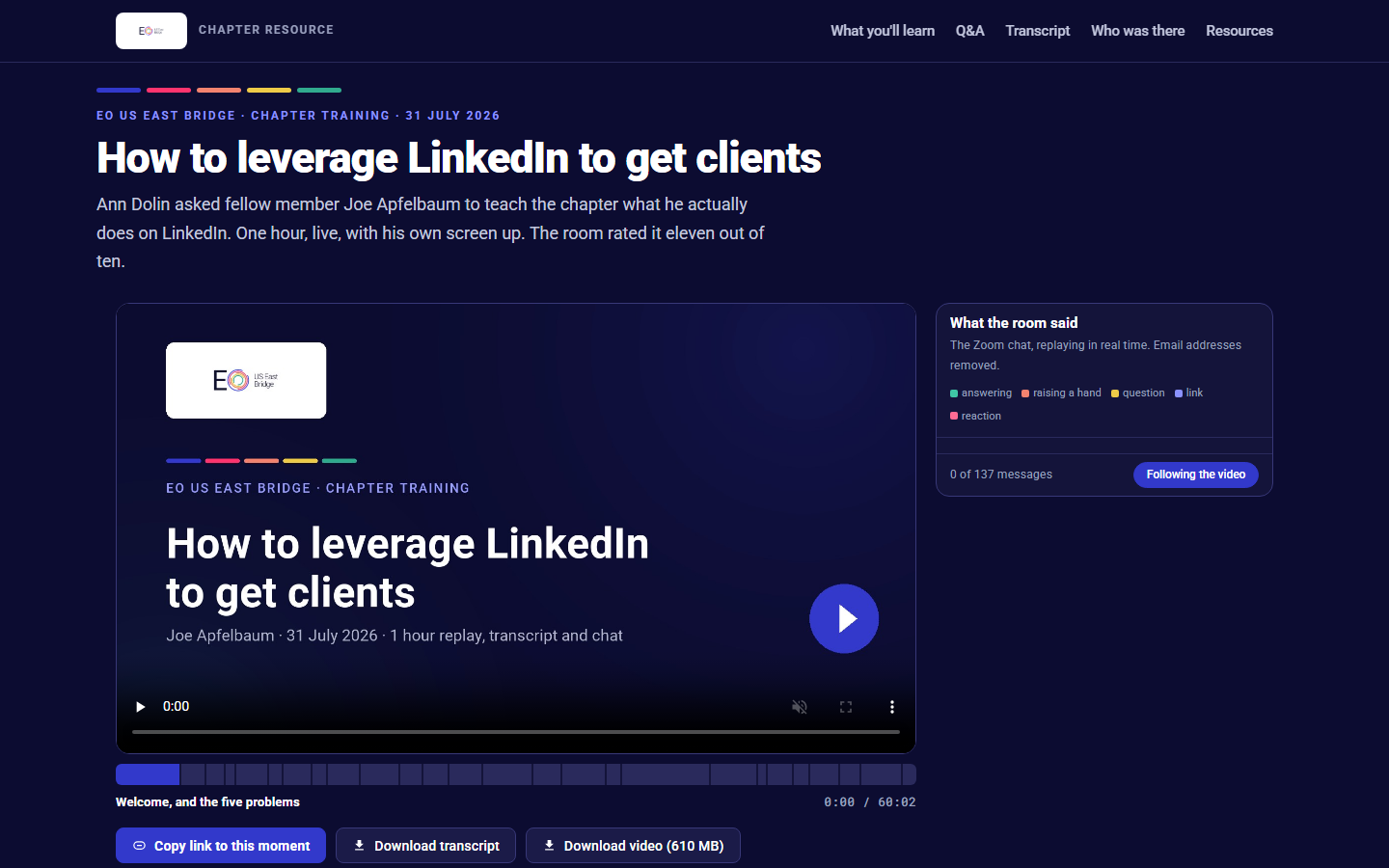Screen dimensions: 1389x868
Task: Download the transcript
Action: click(x=425, y=846)
